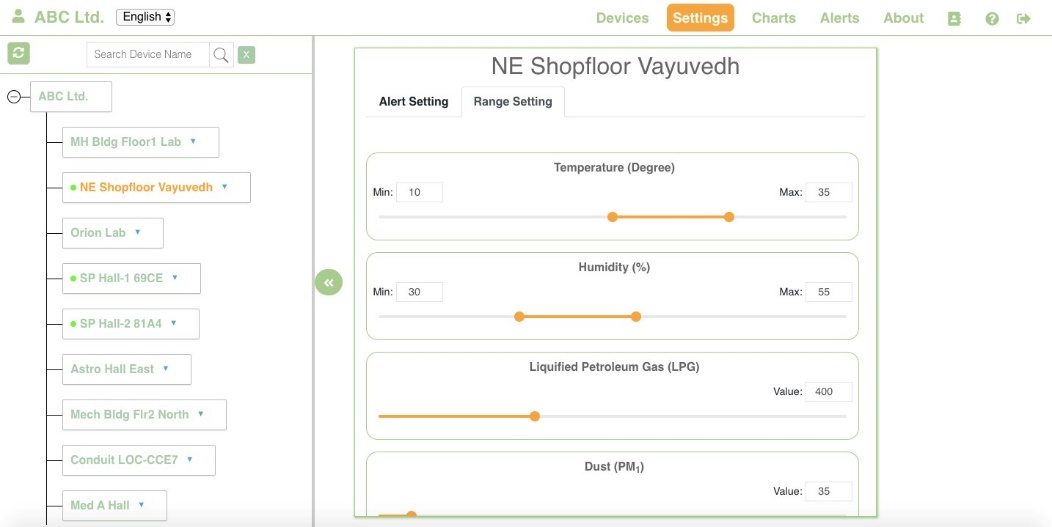Click the search magnifier icon
This screenshot has height=527, width=1052.
(221, 55)
